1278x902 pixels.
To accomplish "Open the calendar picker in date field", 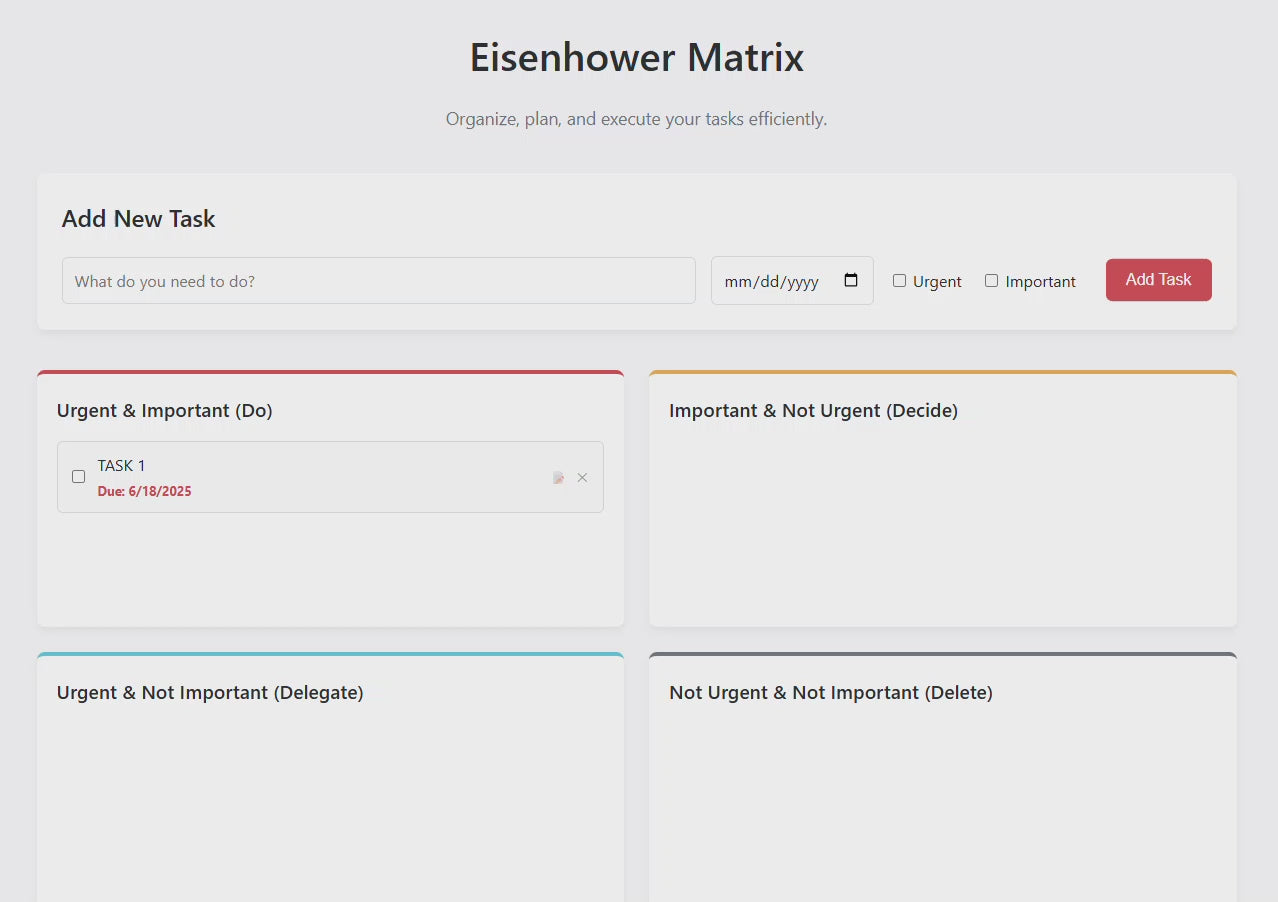I will coord(851,281).
